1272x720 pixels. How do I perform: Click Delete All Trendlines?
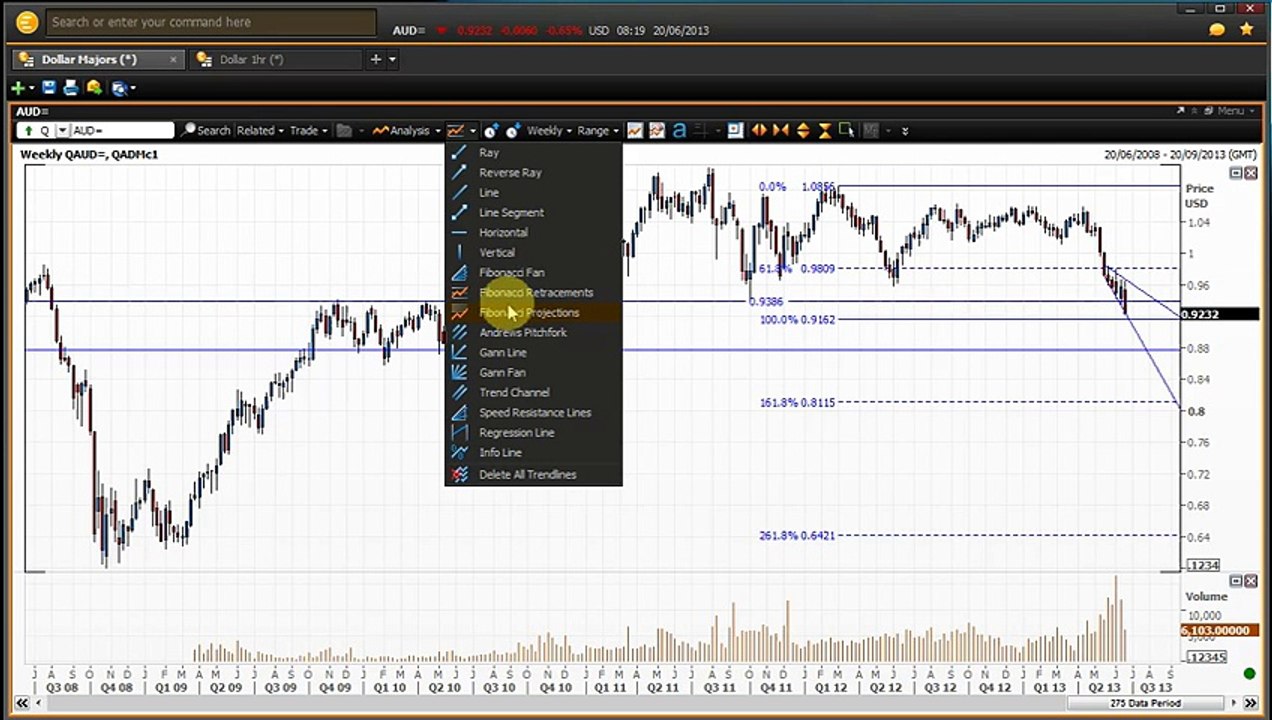533,475
